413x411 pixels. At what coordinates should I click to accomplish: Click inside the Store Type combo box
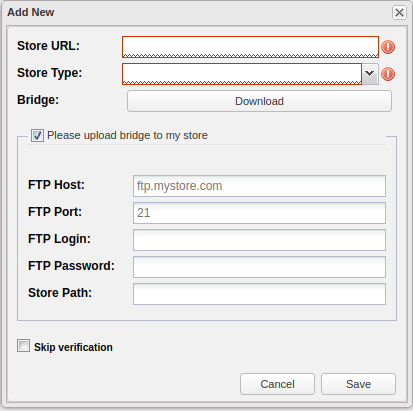pos(242,74)
